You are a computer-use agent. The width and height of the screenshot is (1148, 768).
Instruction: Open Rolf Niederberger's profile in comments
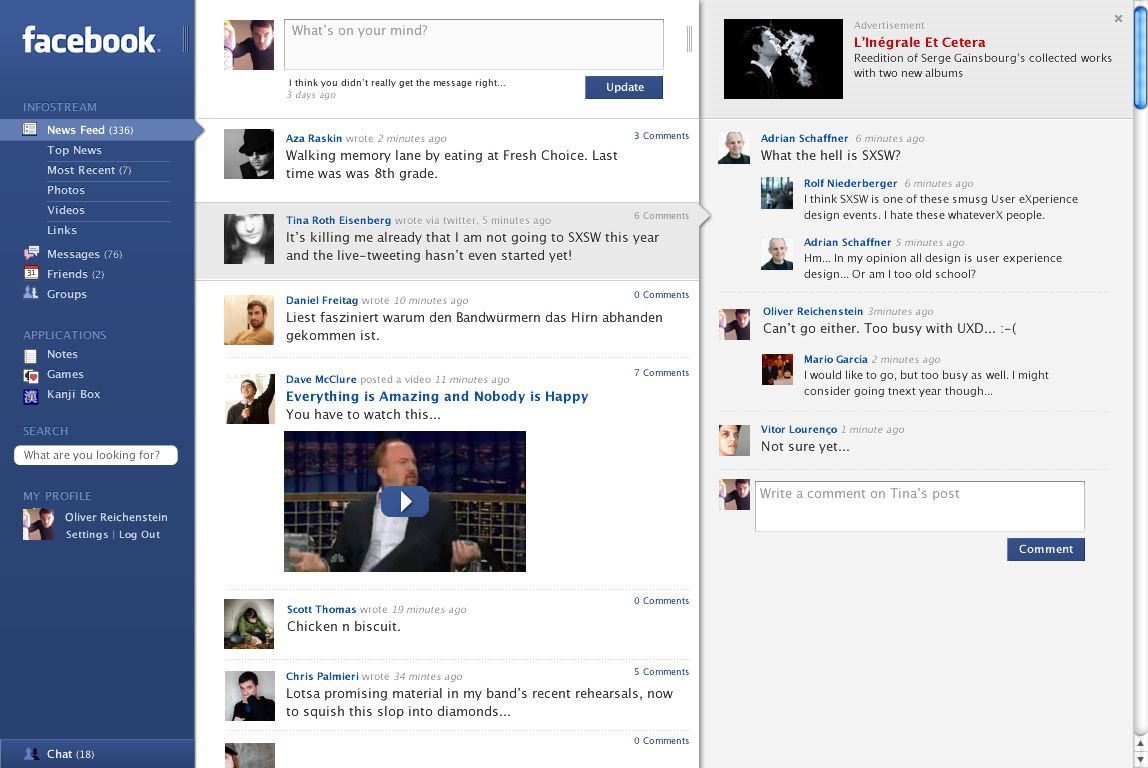tap(850, 183)
